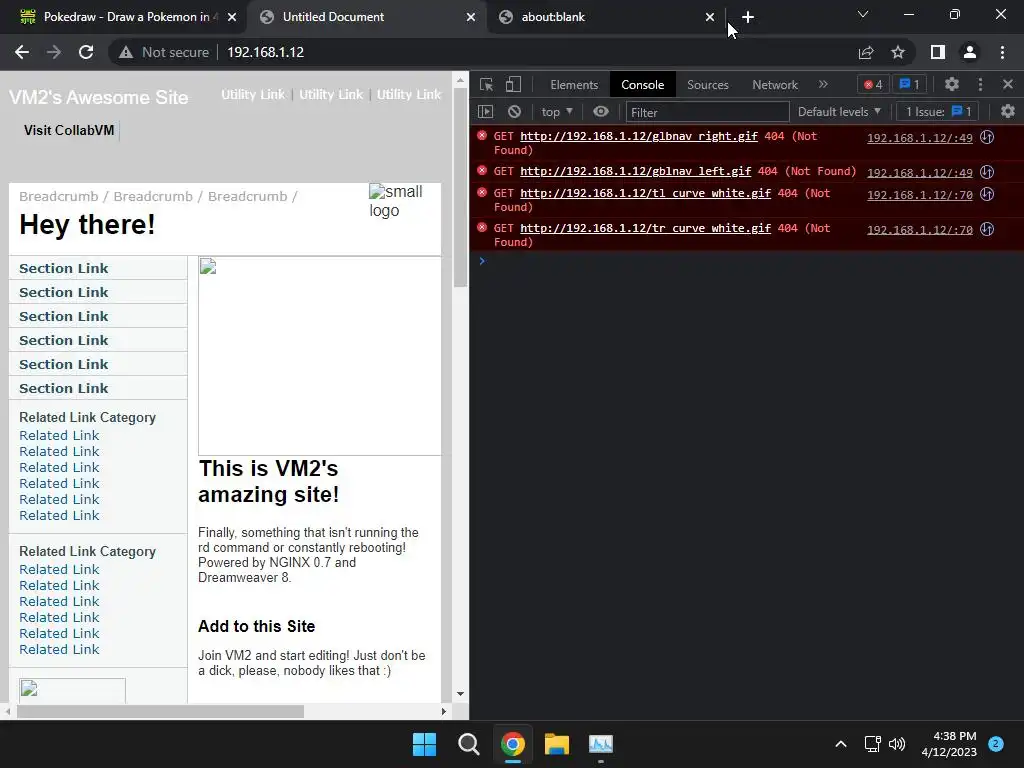
Task: Click the first Section Link
Action: tap(63, 268)
